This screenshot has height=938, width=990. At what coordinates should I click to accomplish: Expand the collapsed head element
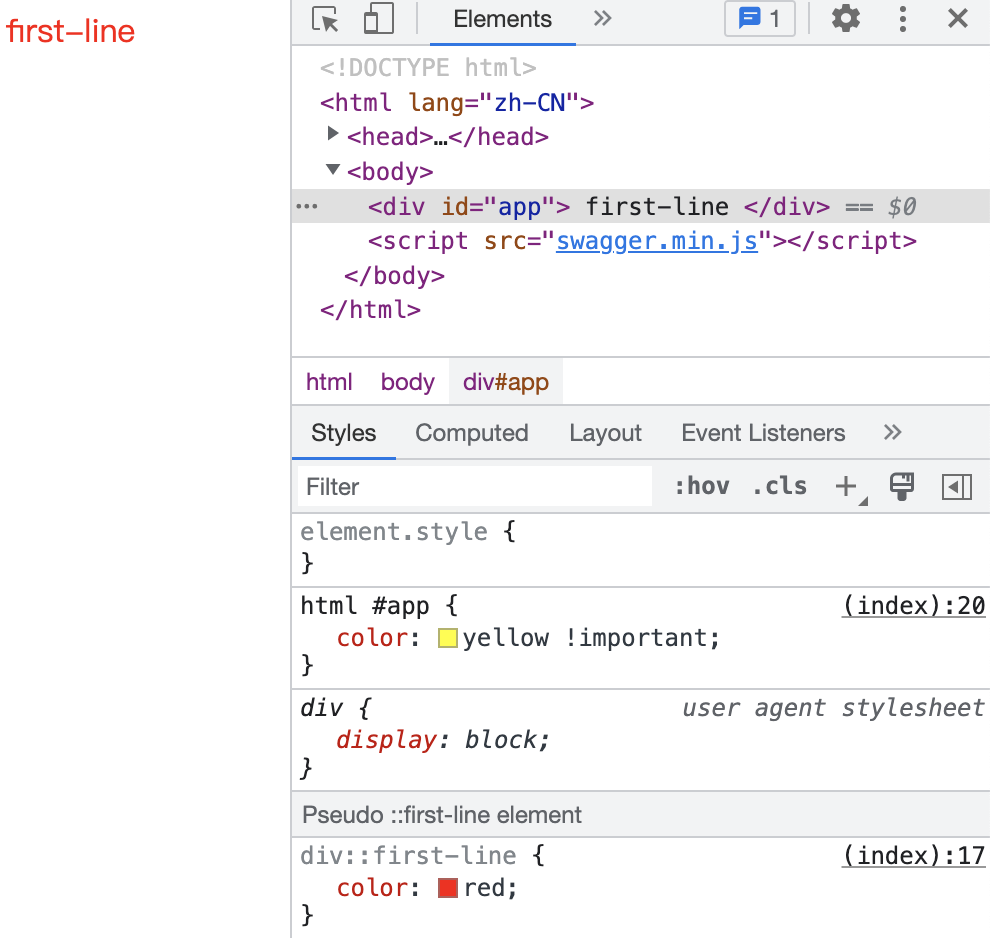(x=332, y=134)
